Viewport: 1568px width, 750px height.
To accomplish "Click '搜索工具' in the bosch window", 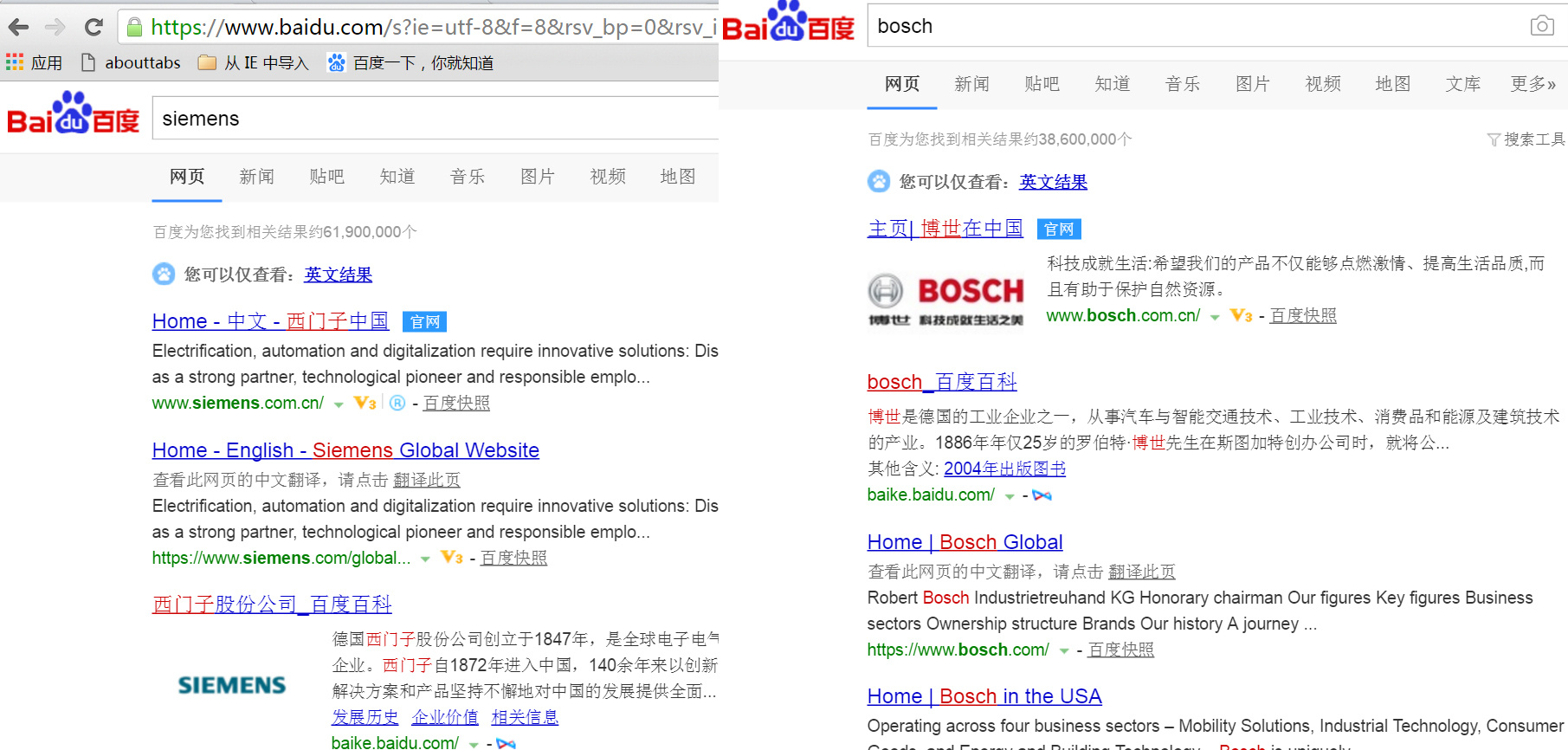I will [x=1534, y=139].
